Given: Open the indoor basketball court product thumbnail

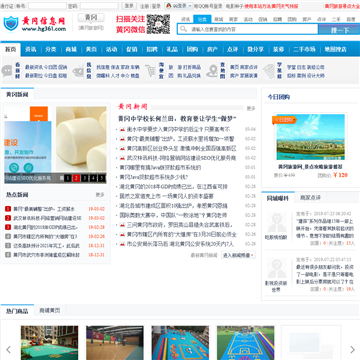Looking at the screenshot, I should click(x=115, y=343).
